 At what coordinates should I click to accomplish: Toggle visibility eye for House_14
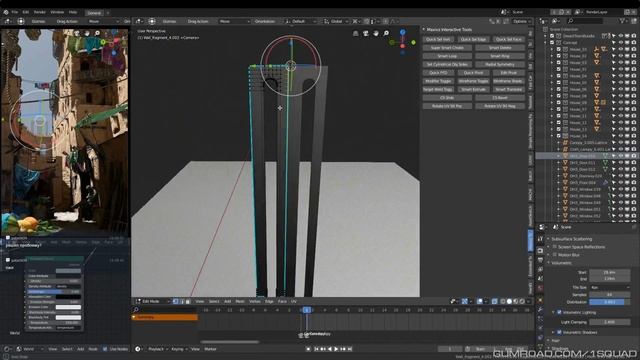pyautogui.click(x=620, y=136)
